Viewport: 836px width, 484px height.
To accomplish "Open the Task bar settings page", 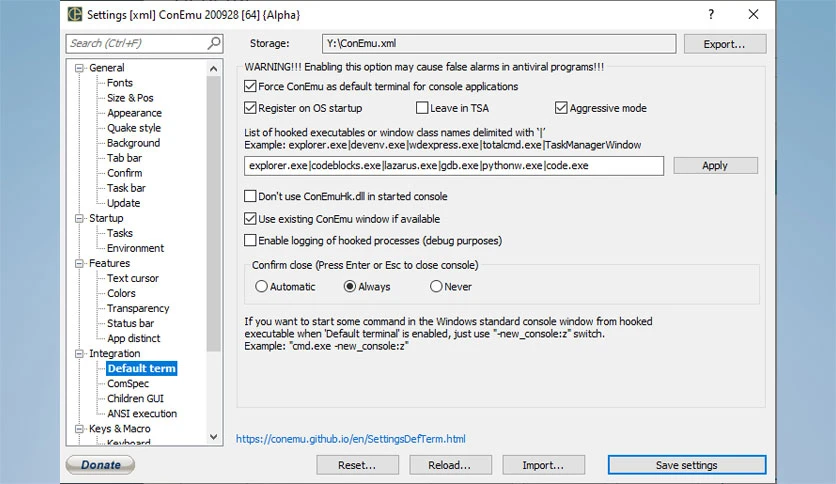I will [126, 188].
